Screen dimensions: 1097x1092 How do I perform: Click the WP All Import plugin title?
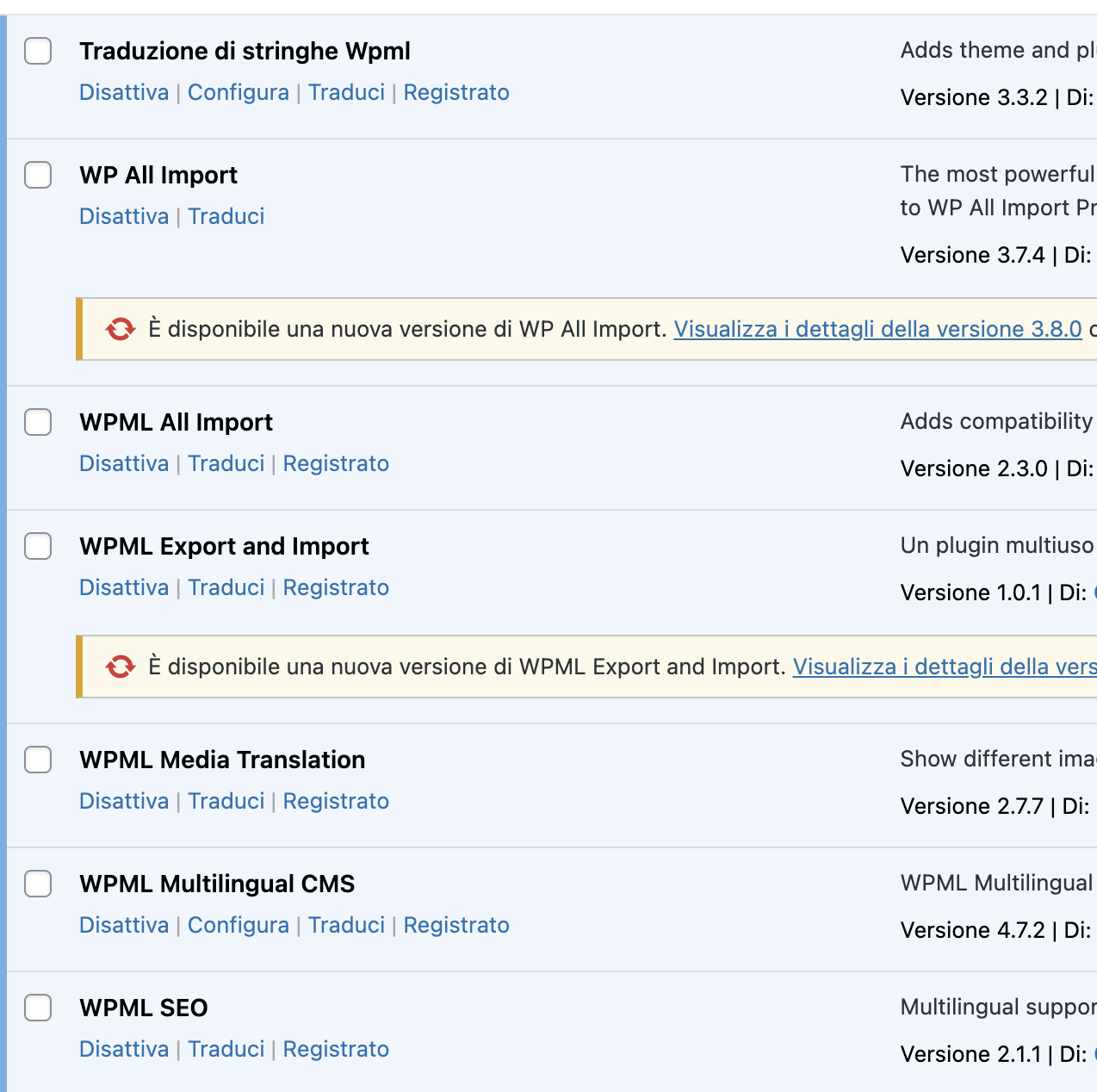(158, 175)
